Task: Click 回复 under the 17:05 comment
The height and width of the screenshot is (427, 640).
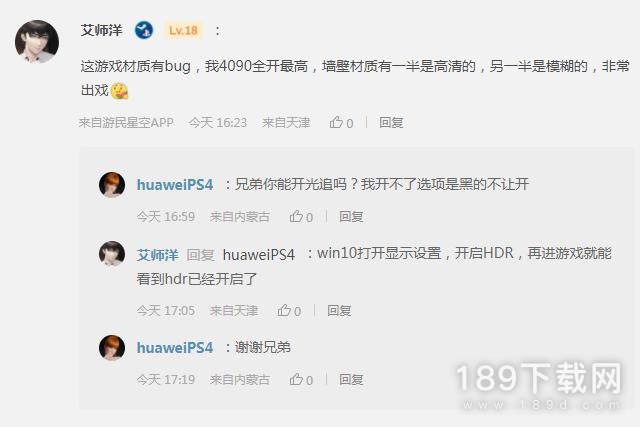Action: tap(339, 311)
